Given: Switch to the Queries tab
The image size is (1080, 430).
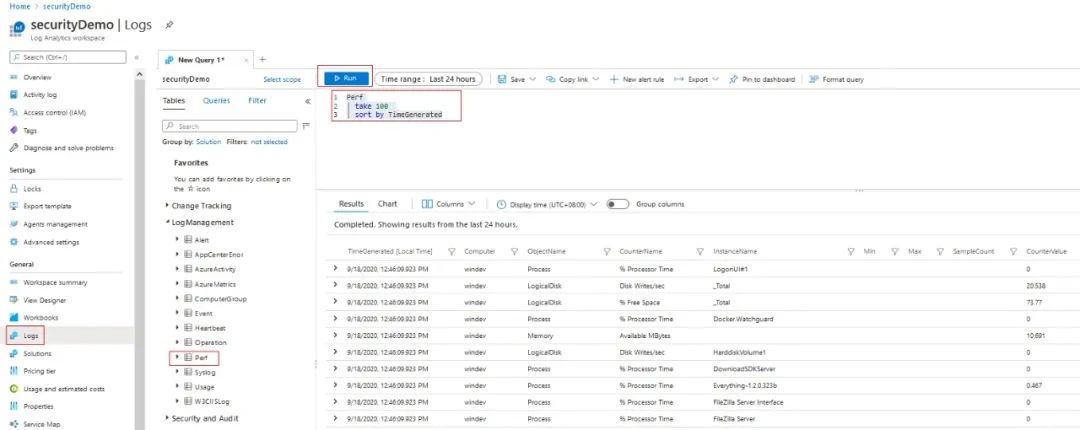Looking at the screenshot, I should (216, 101).
